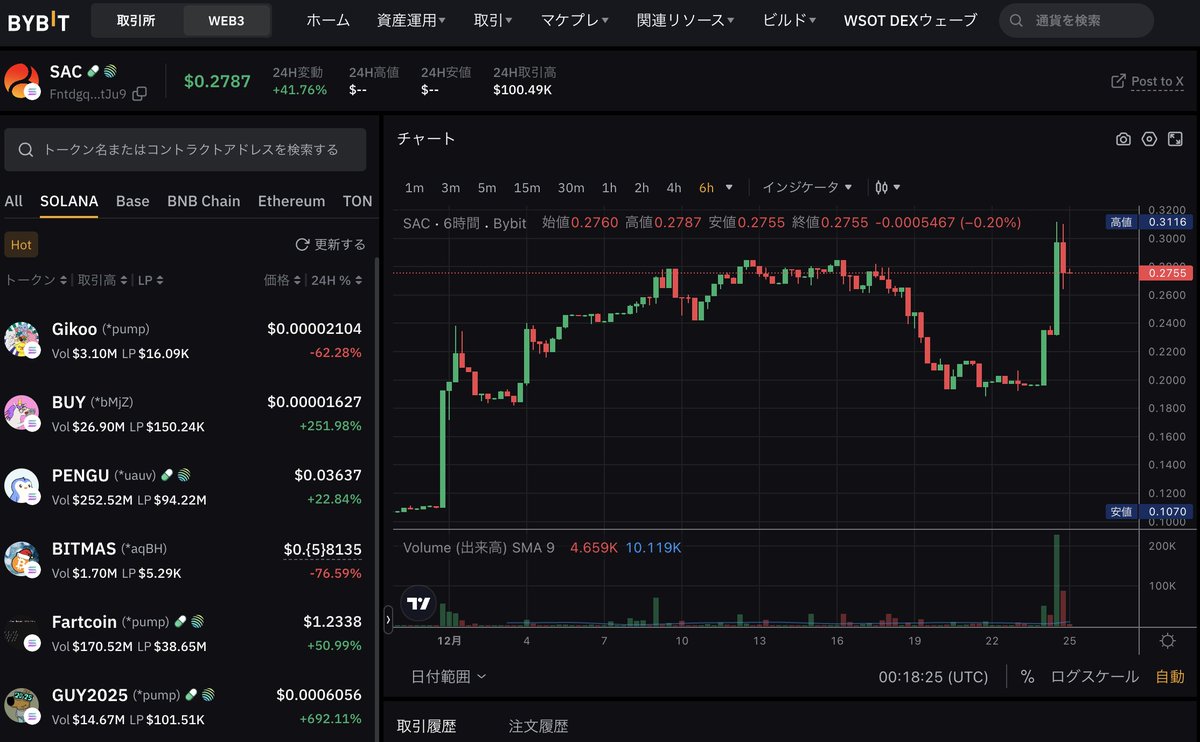Click the Fartcoin token avatar

coord(21,632)
